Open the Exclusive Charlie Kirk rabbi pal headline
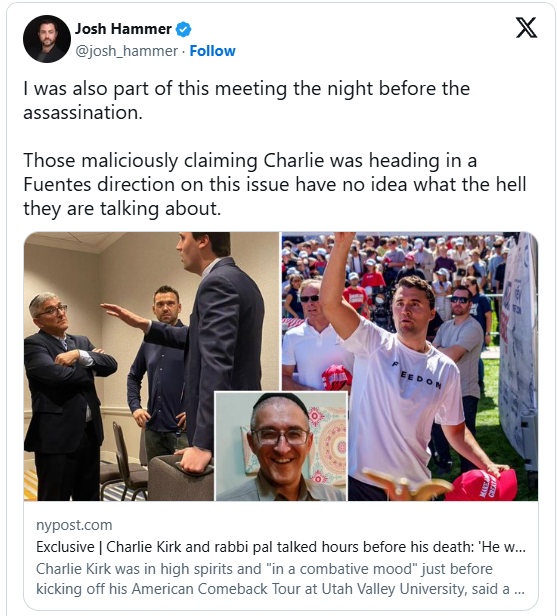Image resolution: width=557 pixels, height=616 pixels. [x=280, y=546]
